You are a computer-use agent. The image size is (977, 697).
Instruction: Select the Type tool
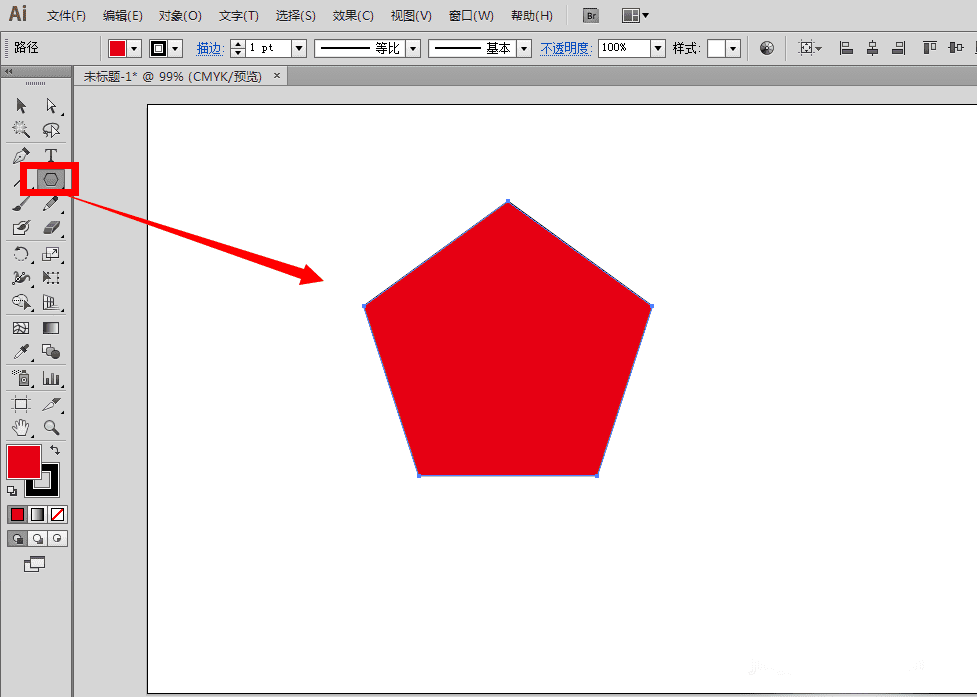coord(51,155)
